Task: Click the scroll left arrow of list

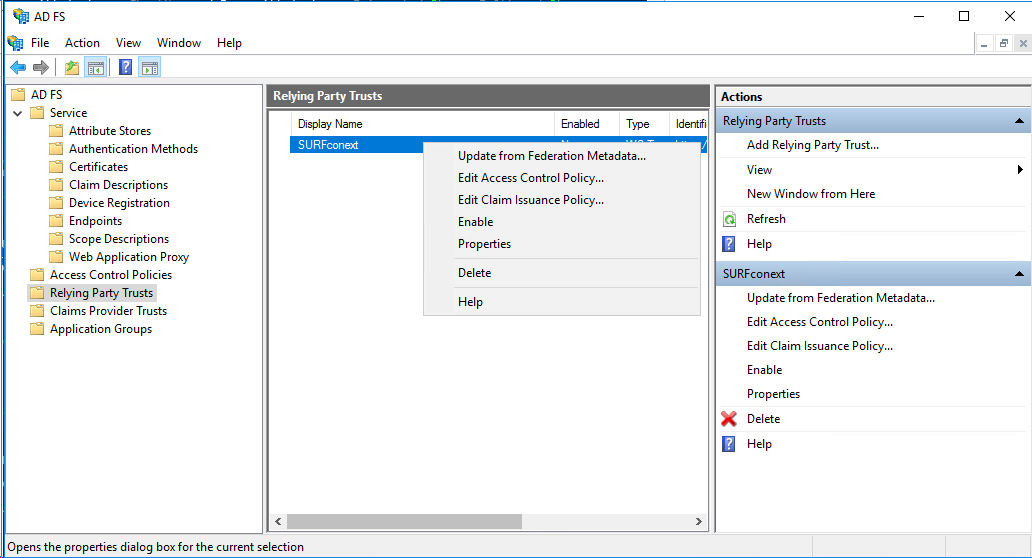Action: 278,521
